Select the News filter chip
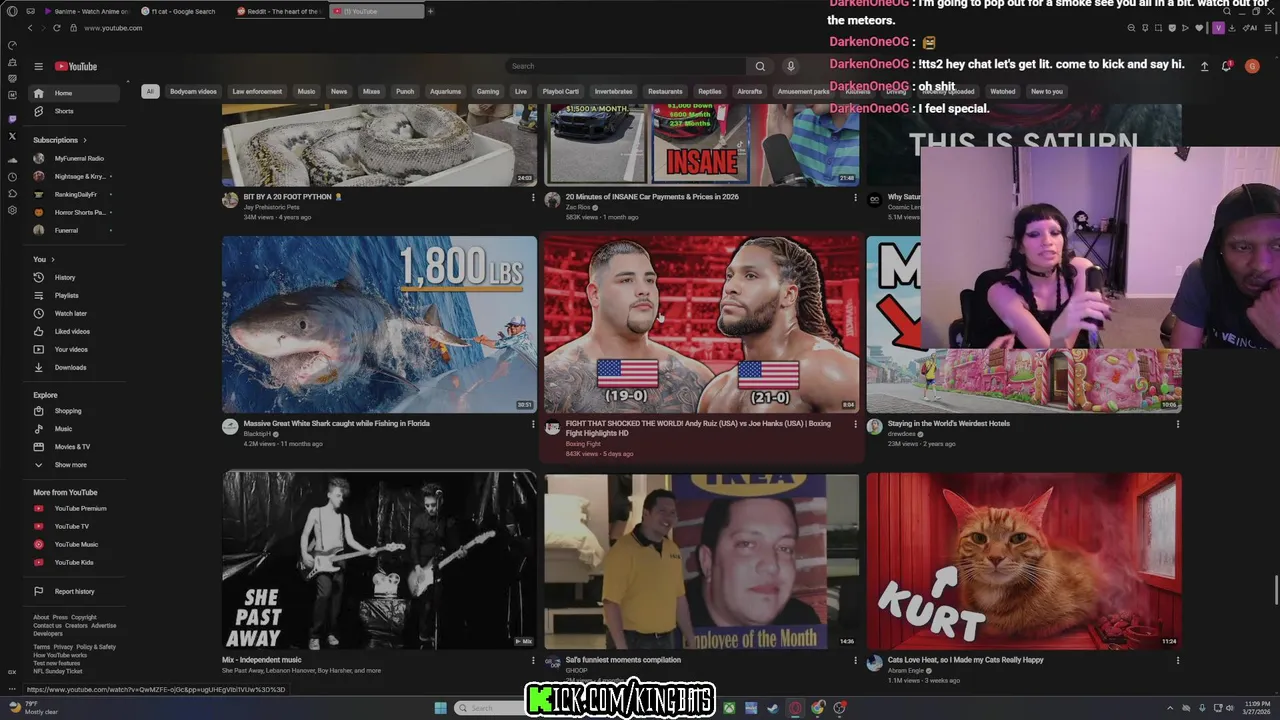Viewport: 1280px width, 720px height. (339, 91)
